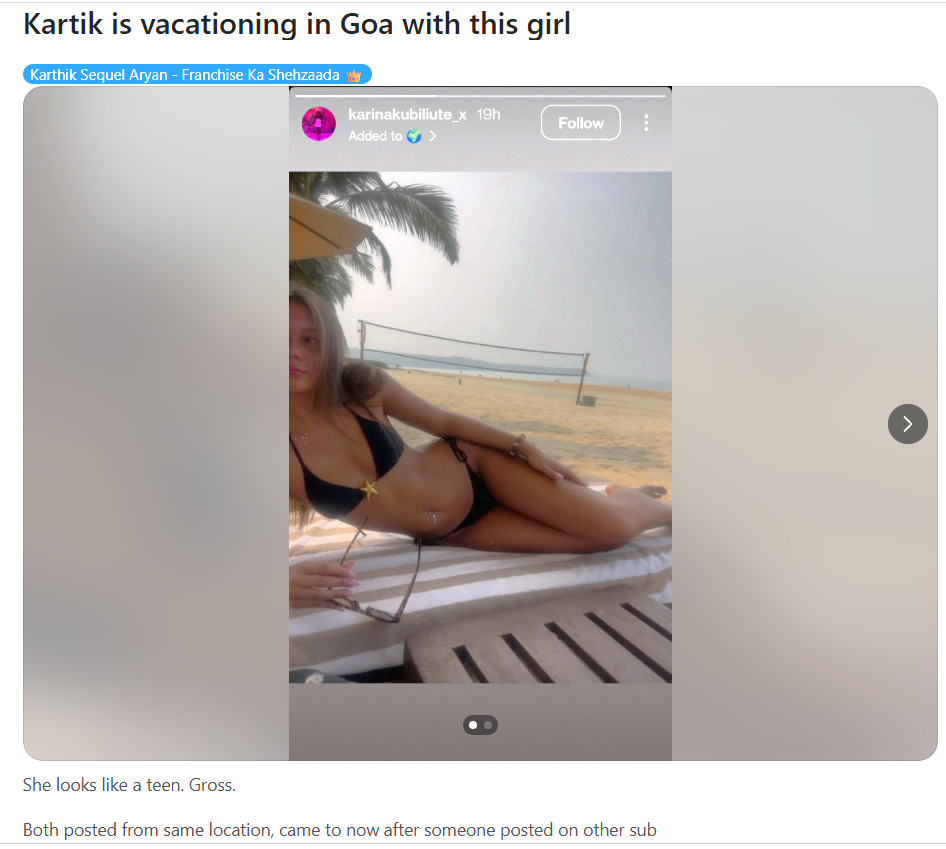Viewport: 946px width, 849px height.
Task: Click the crown emoji in the post flair
Action: 354,75
